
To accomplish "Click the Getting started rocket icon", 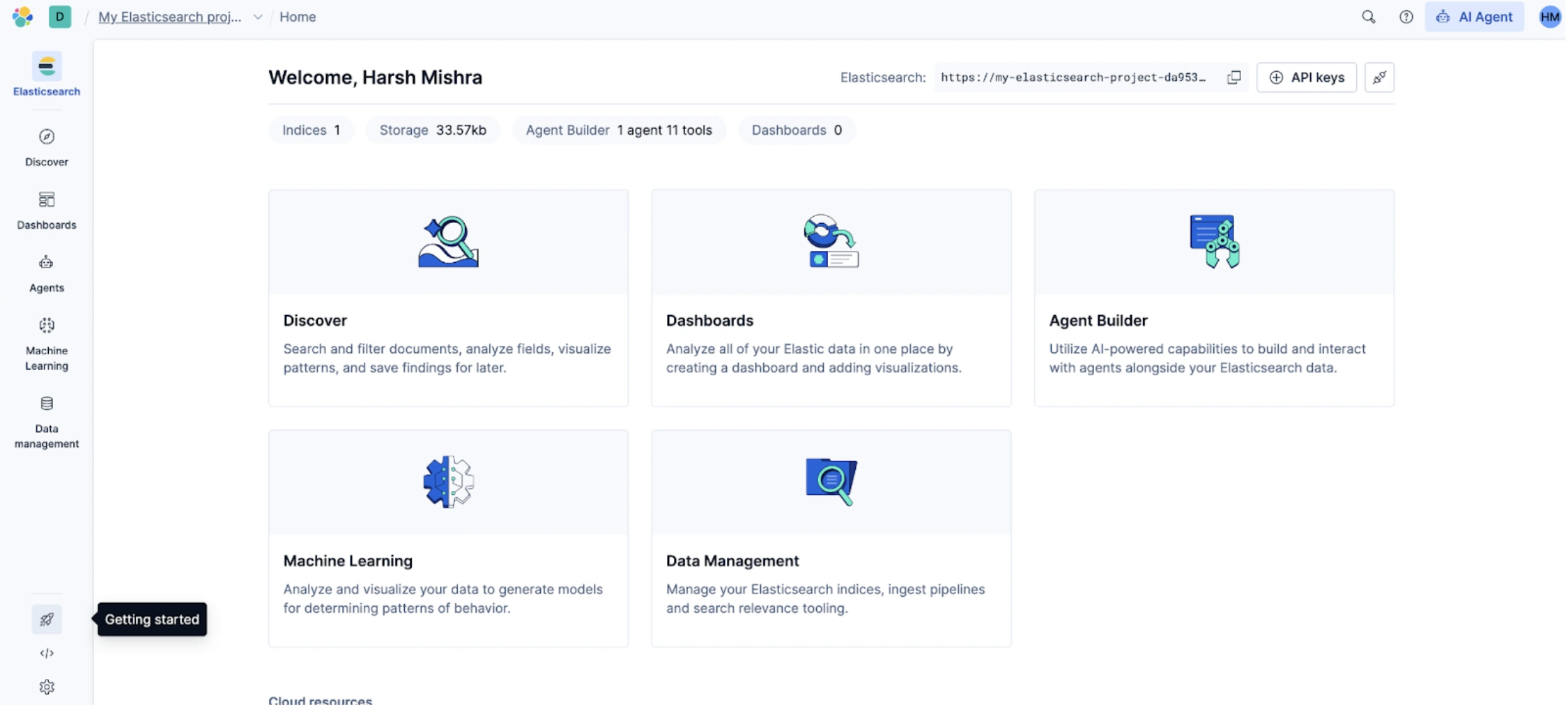I will pos(47,619).
